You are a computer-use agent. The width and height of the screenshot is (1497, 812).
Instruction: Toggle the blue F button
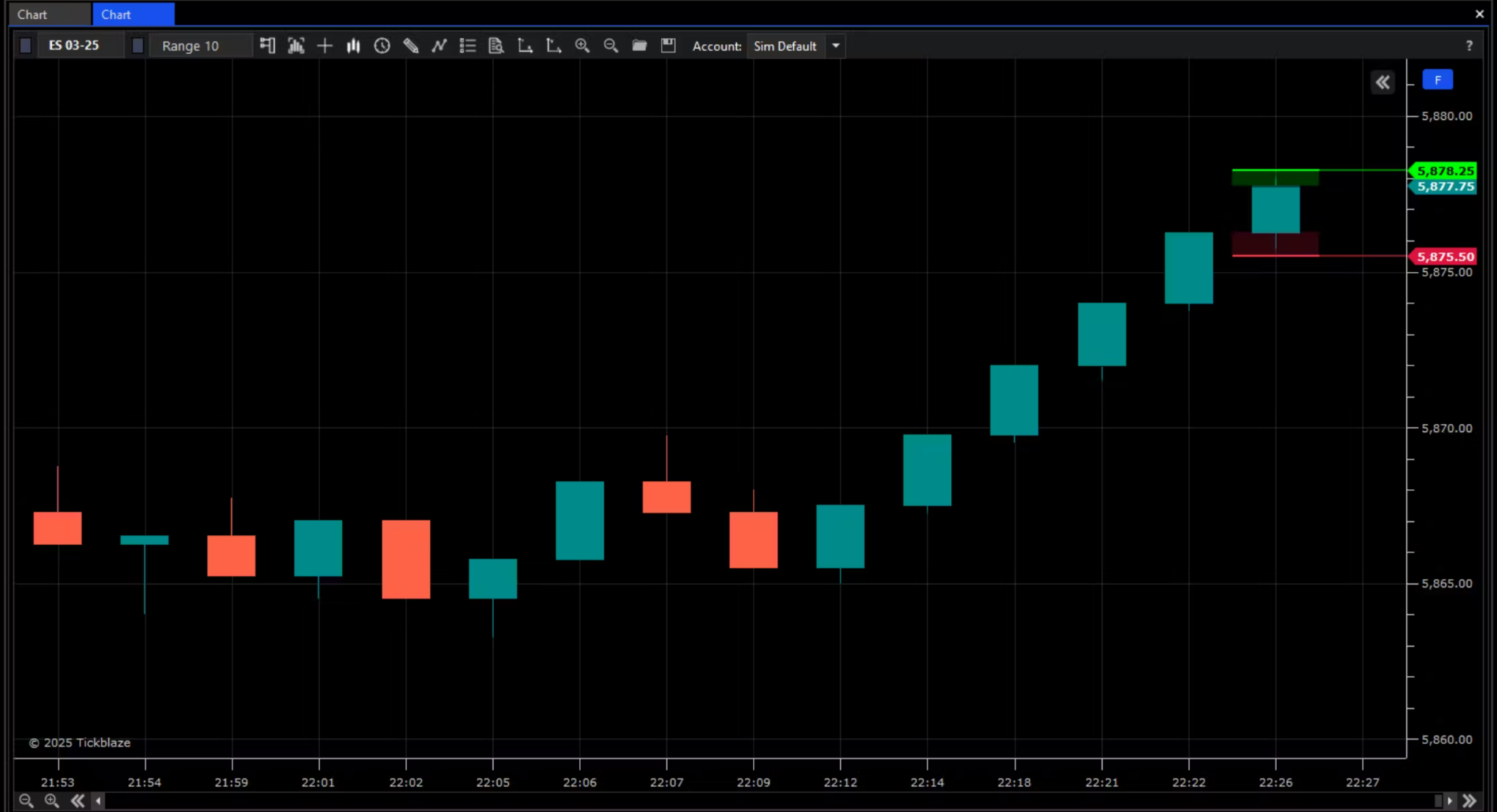click(1437, 80)
